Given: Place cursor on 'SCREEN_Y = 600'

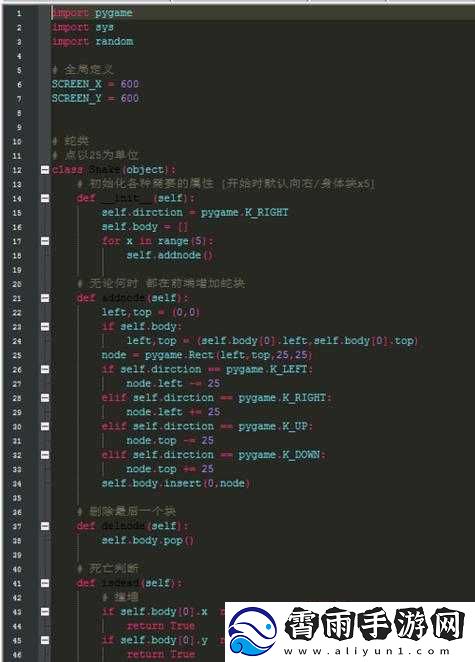Looking at the screenshot, I should 95,98.
